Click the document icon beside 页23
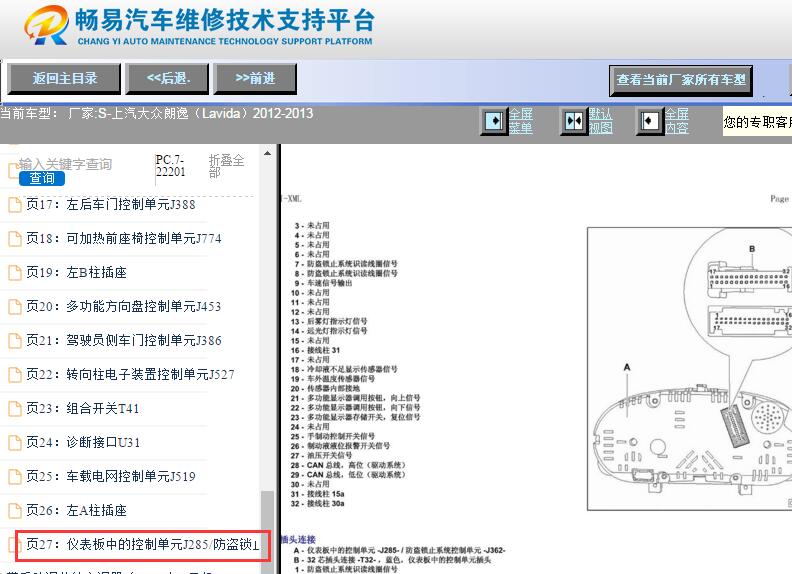This screenshot has height=574, width=792. pos(15,408)
